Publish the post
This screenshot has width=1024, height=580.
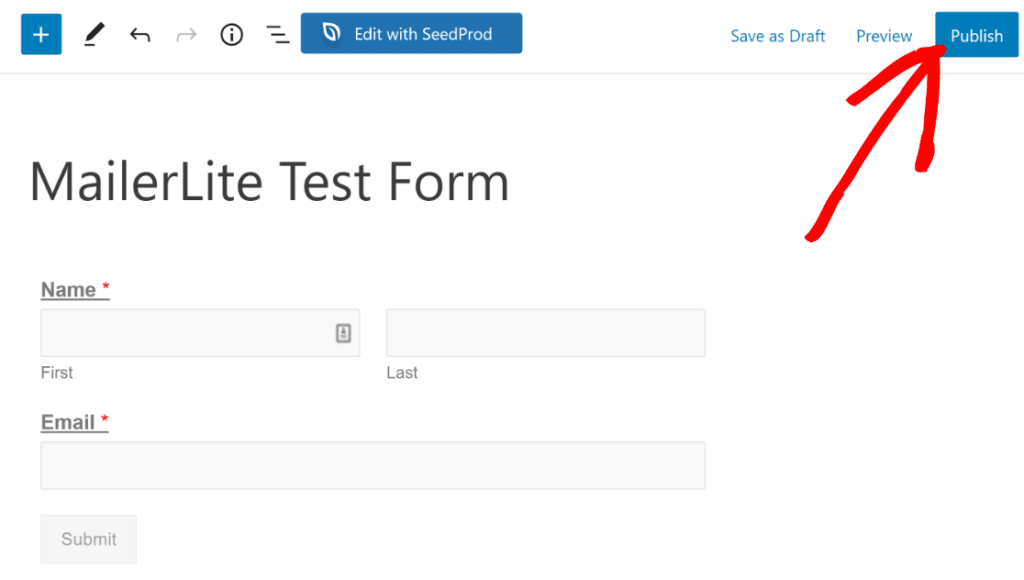[x=976, y=34]
